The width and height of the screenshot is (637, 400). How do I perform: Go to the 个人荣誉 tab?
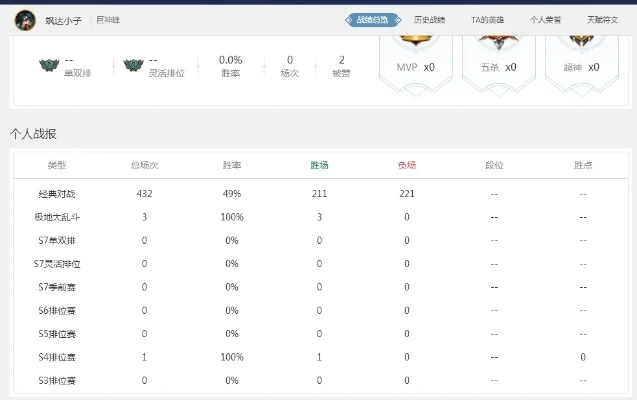pyautogui.click(x=546, y=19)
